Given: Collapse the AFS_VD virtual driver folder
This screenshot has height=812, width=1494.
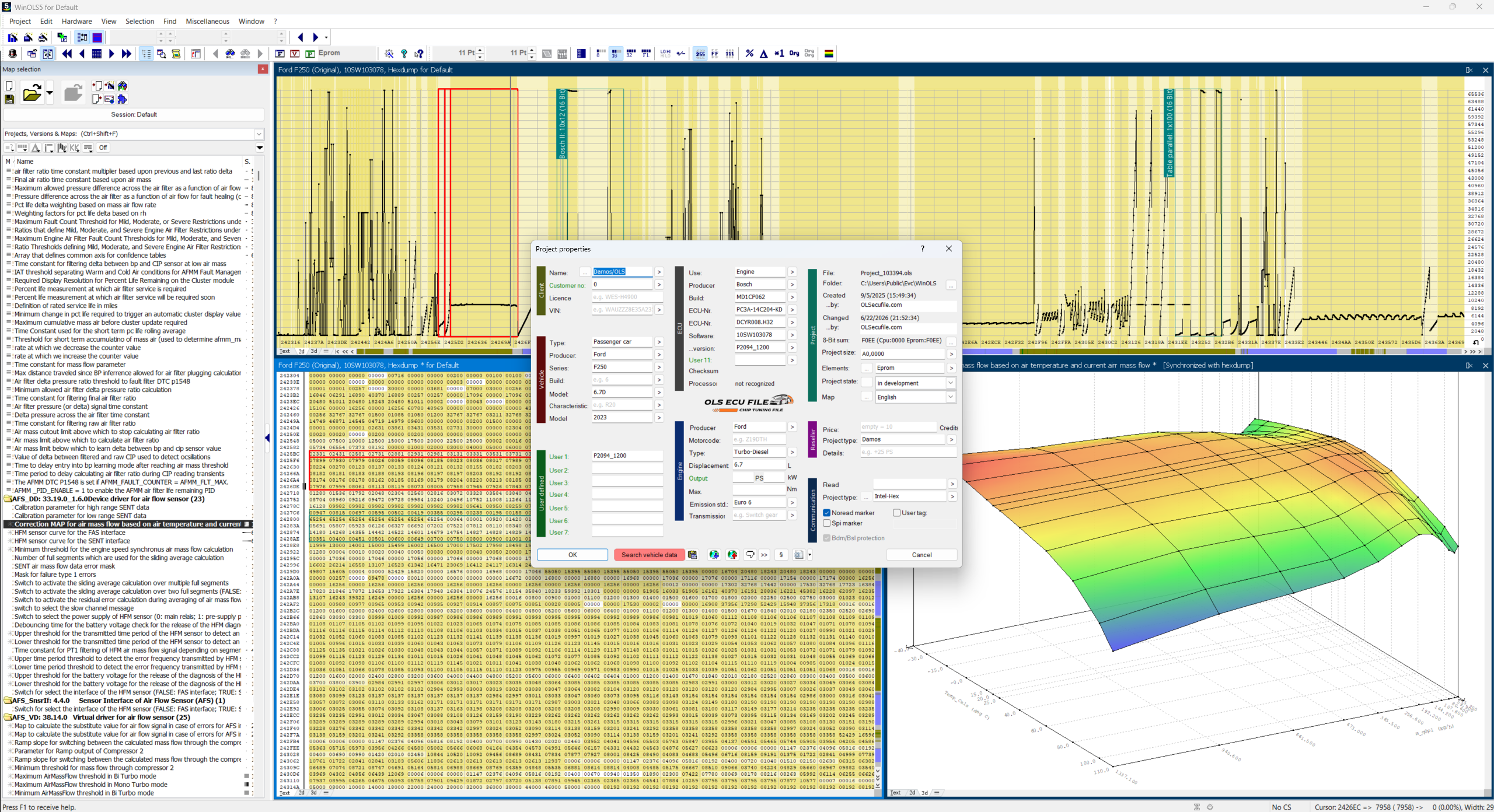Looking at the screenshot, I should (x=8, y=717).
